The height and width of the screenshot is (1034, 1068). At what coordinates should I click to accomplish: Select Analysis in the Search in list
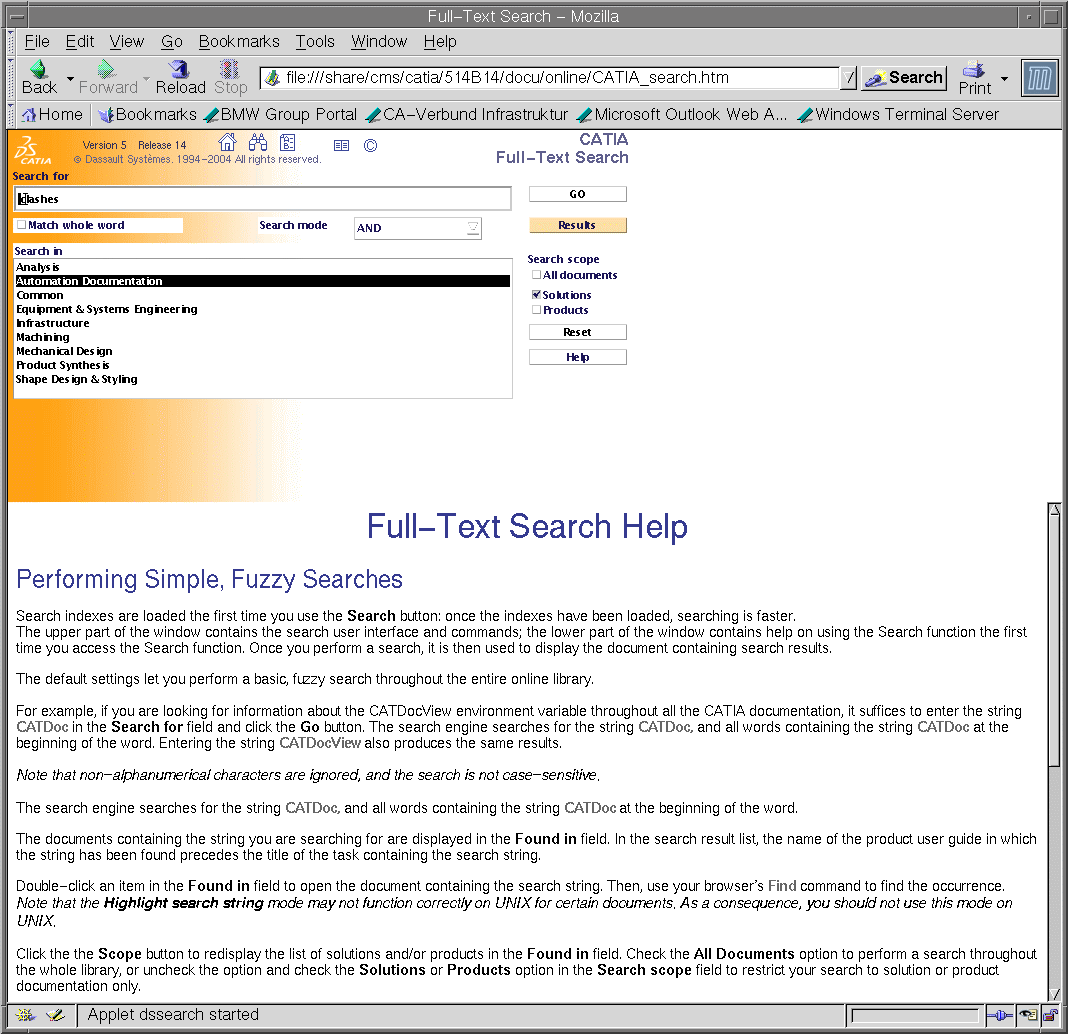262,267
